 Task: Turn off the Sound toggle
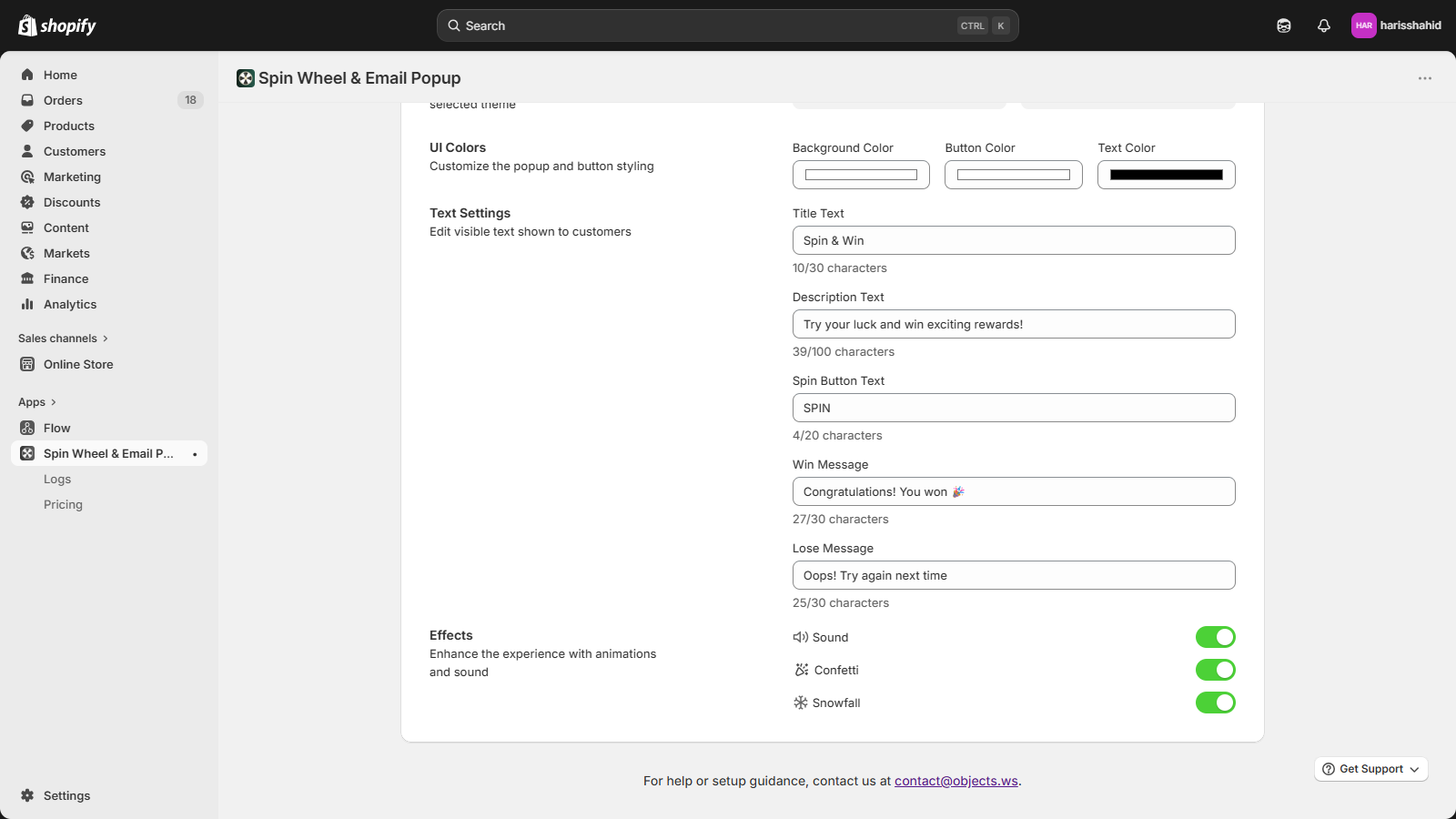[x=1216, y=637]
